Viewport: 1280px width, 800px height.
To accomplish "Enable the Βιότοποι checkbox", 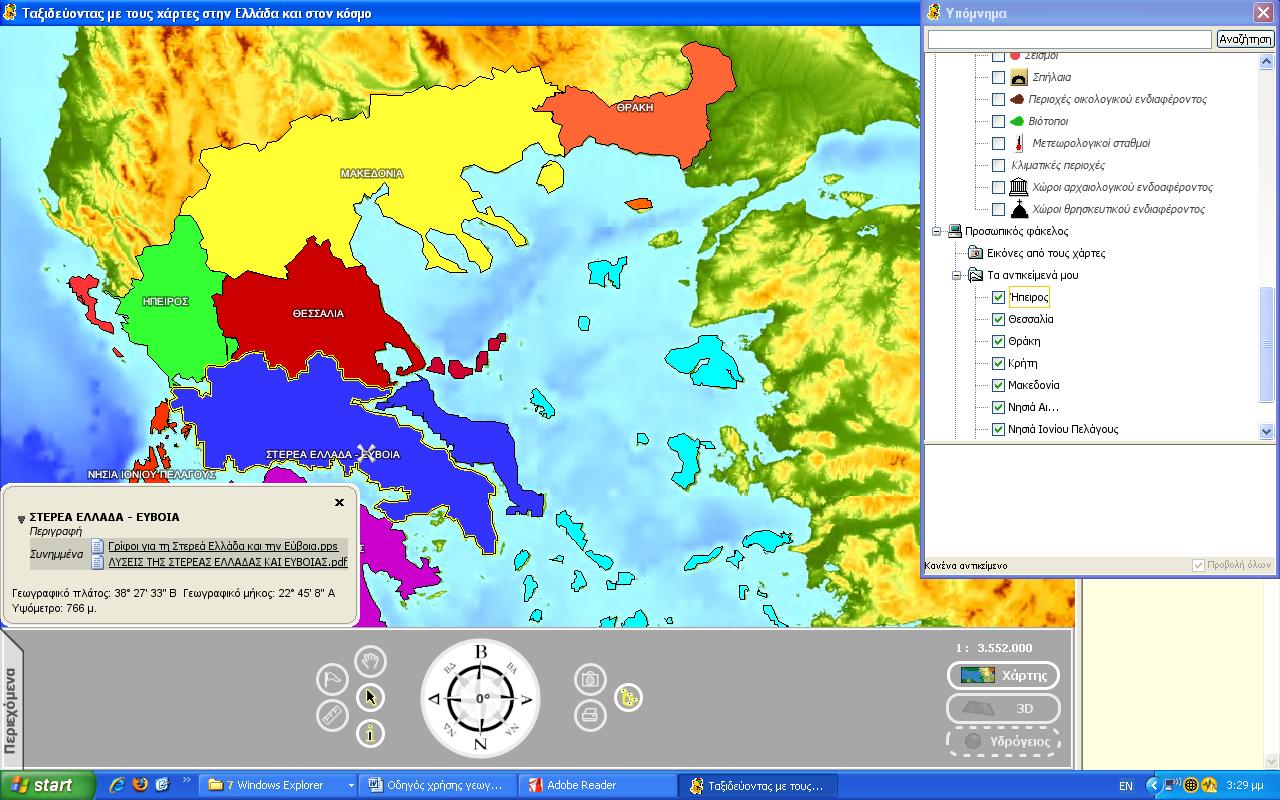I will pos(998,121).
